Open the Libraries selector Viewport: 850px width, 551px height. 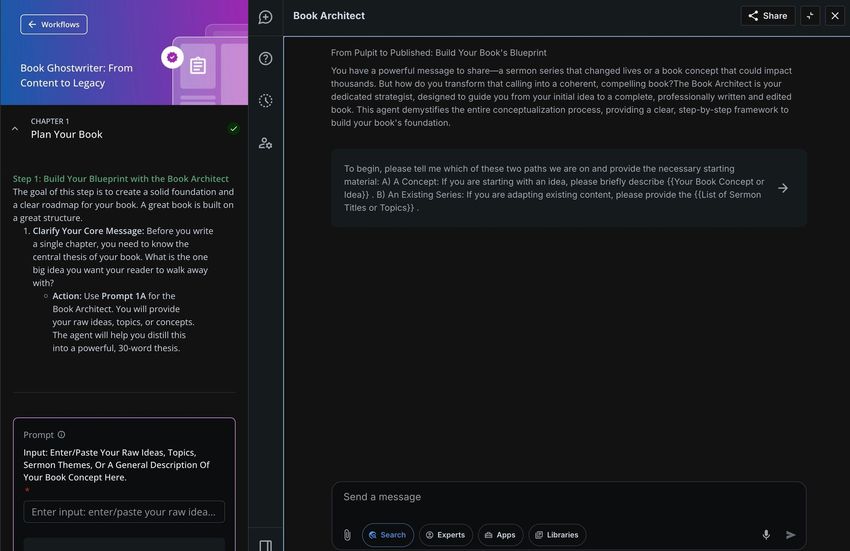pos(557,535)
